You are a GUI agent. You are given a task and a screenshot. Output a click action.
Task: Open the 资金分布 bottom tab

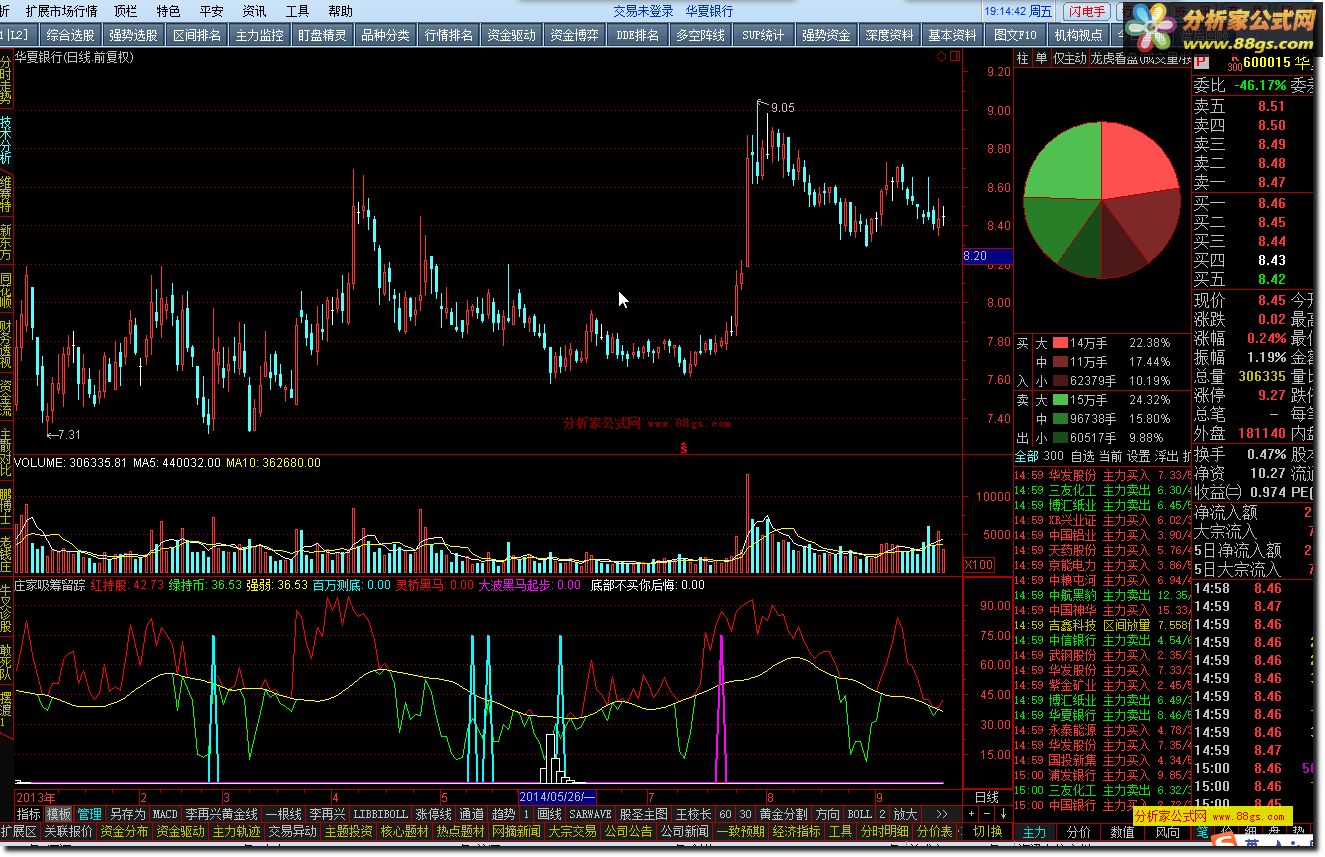pyautogui.click(x=124, y=831)
